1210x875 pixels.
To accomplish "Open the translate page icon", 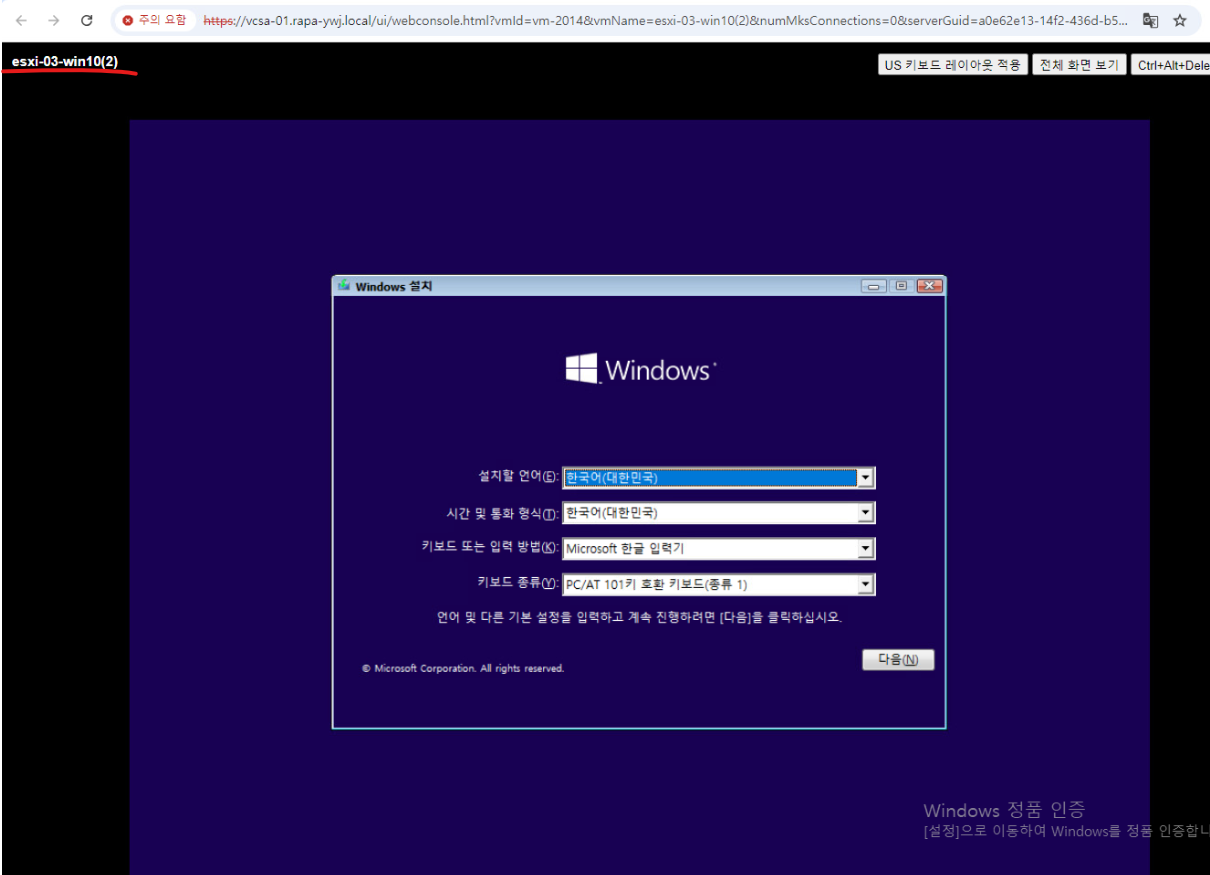I will tap(1151, 20).
